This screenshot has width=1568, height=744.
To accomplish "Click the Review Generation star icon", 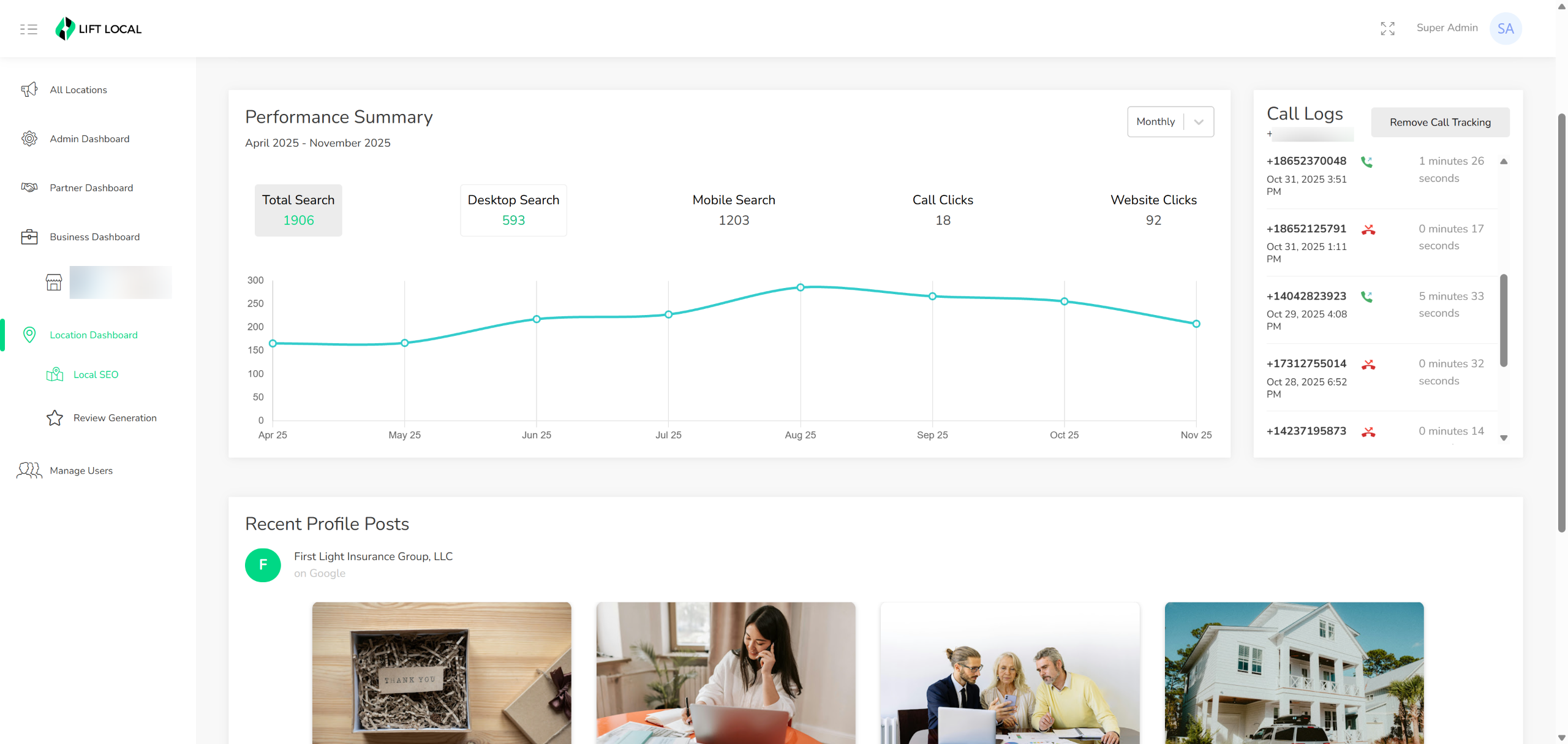I will [x=55, y=418].
